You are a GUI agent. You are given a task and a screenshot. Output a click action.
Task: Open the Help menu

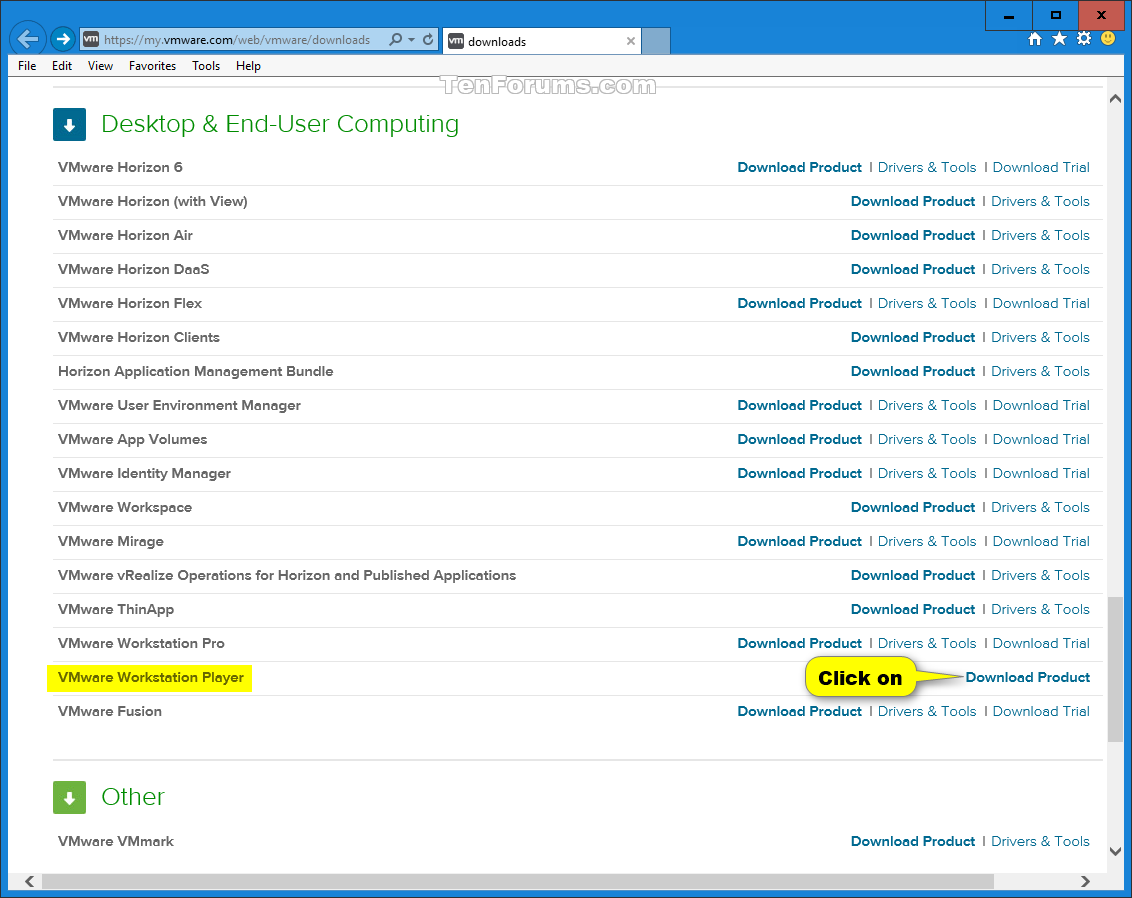tap(248, 66)
